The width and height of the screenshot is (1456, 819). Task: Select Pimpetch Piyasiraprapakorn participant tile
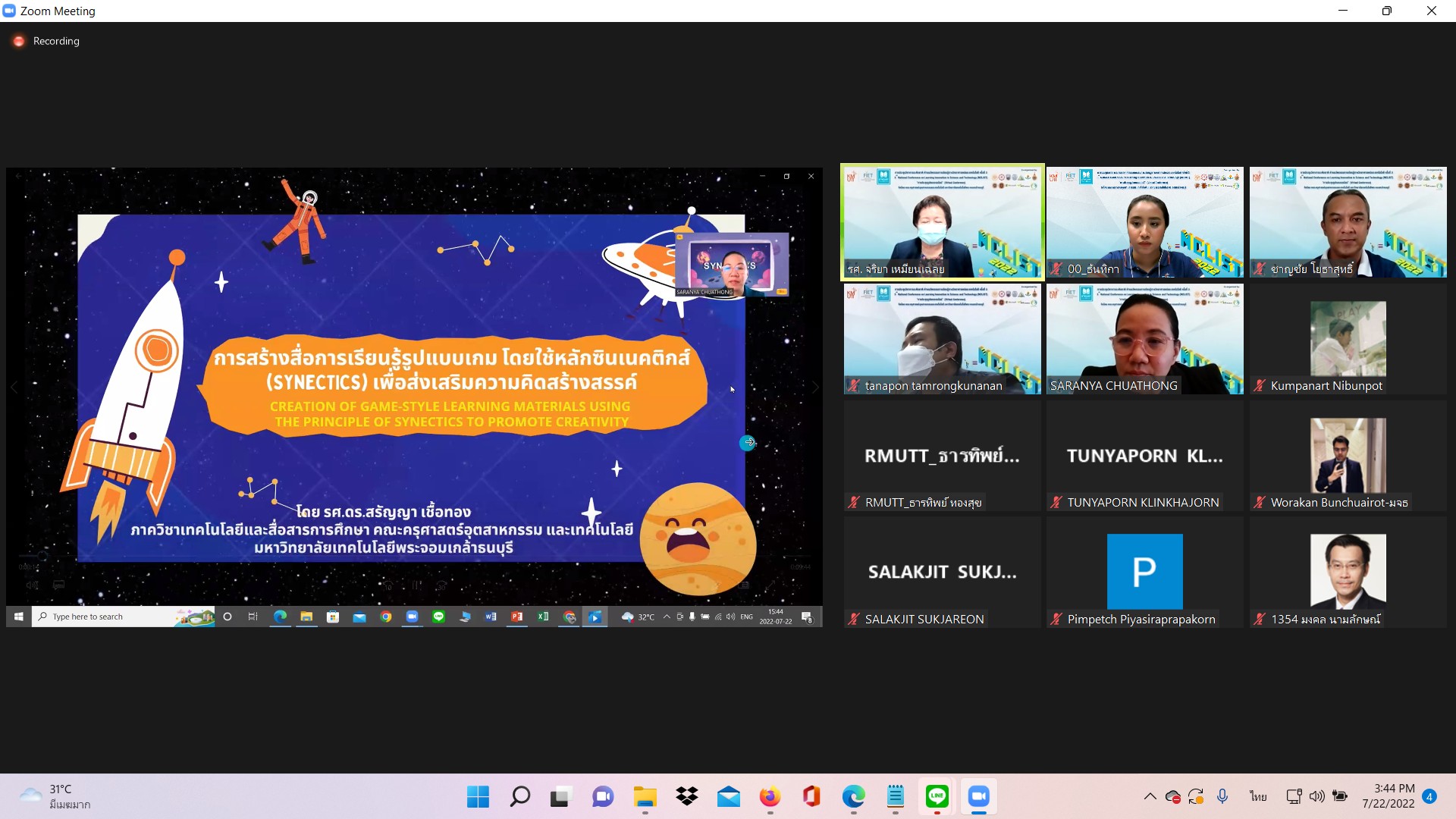click(x=1144, y=572)
